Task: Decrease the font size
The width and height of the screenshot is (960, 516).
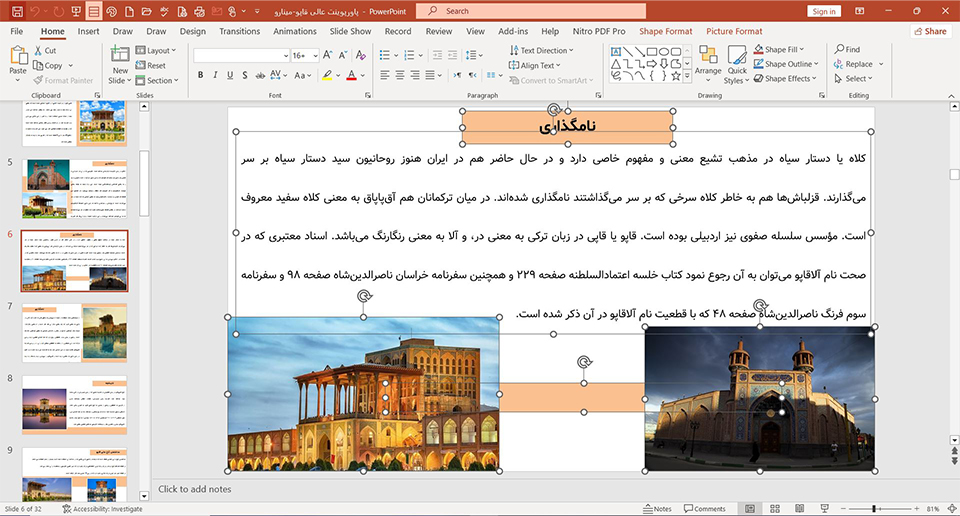Action: tap(343, 55)
